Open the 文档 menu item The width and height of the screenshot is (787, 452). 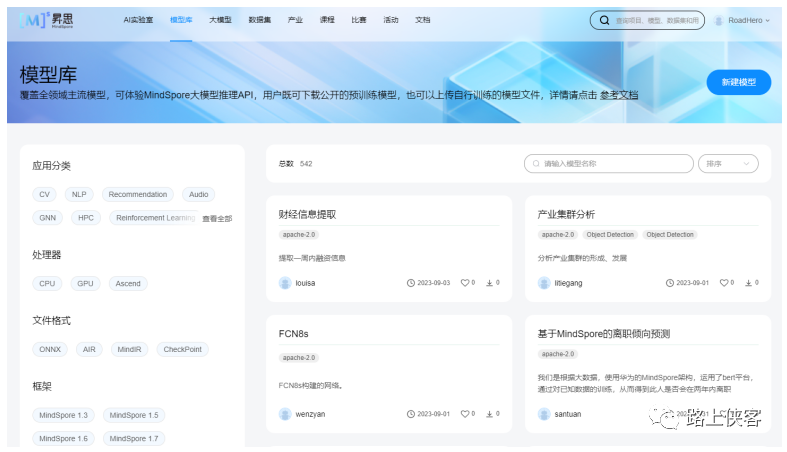422,20
